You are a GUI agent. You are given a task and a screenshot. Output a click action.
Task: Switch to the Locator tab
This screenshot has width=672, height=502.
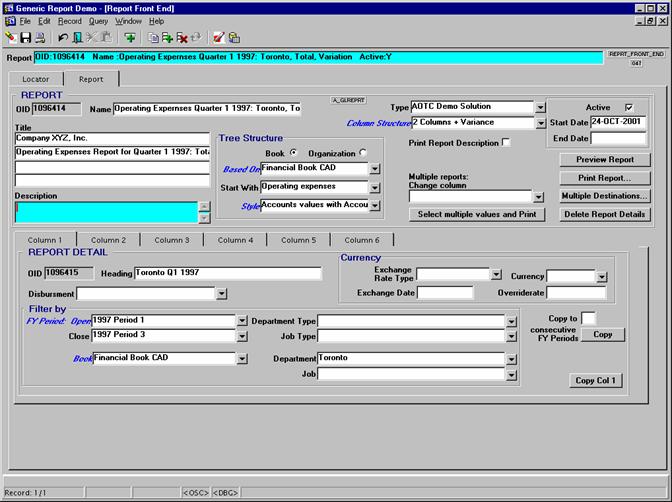tap(36, 79)
